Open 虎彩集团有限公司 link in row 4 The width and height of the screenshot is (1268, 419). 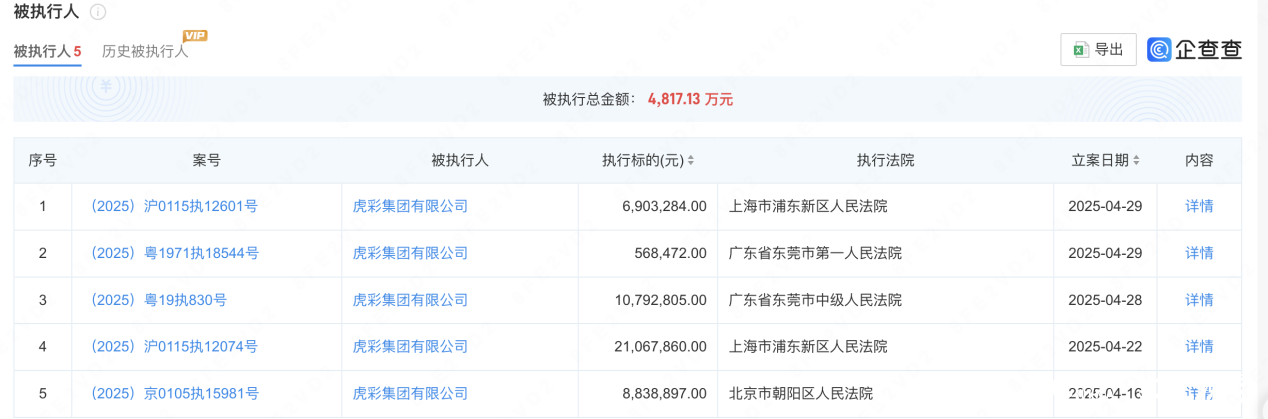point(410,346)
